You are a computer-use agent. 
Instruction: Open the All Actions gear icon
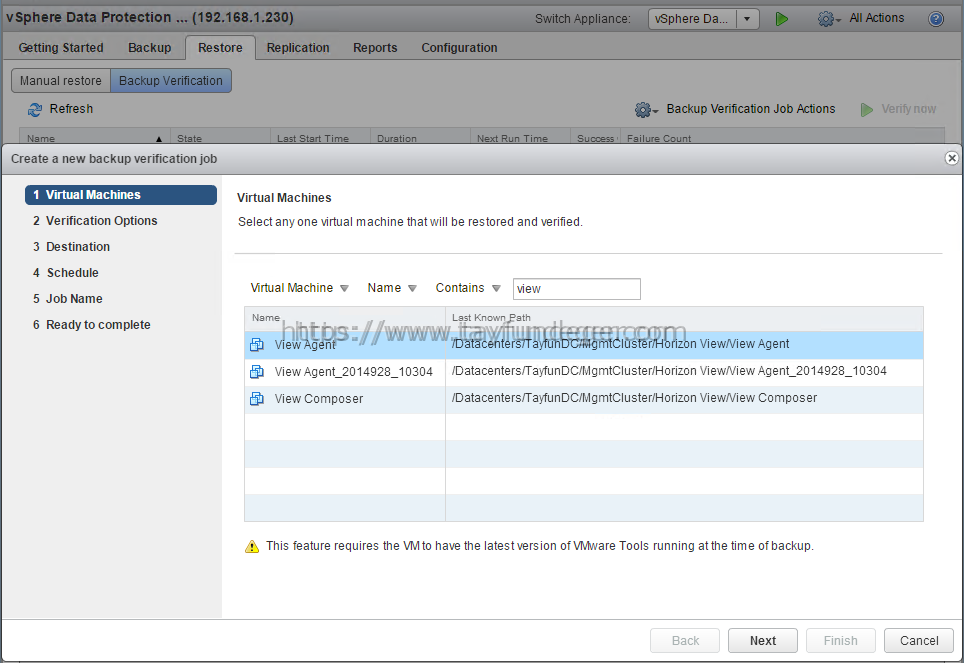(x=828, y=19)
